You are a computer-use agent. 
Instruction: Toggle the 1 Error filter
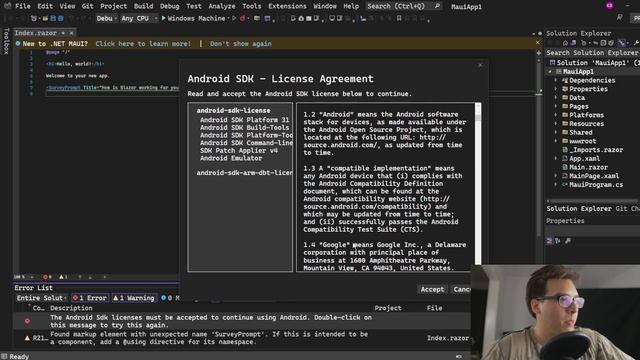pyautogui.click(x=90, y=298)
